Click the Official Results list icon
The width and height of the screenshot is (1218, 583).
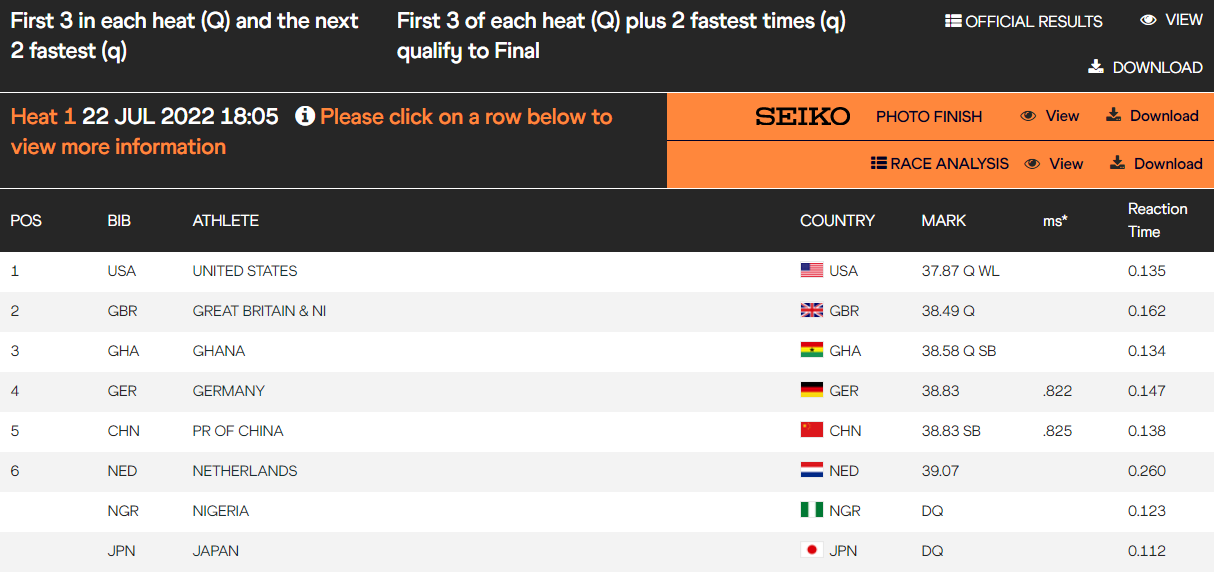click(953, 21)
